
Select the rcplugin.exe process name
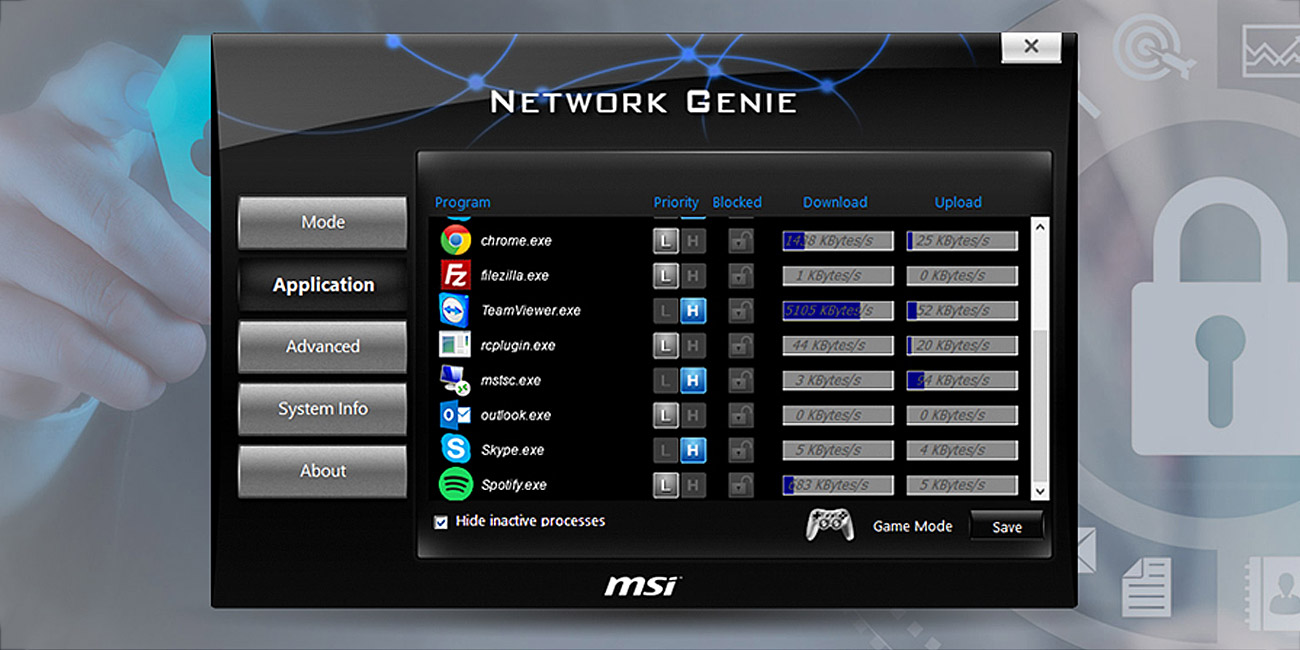click(518, 346)
